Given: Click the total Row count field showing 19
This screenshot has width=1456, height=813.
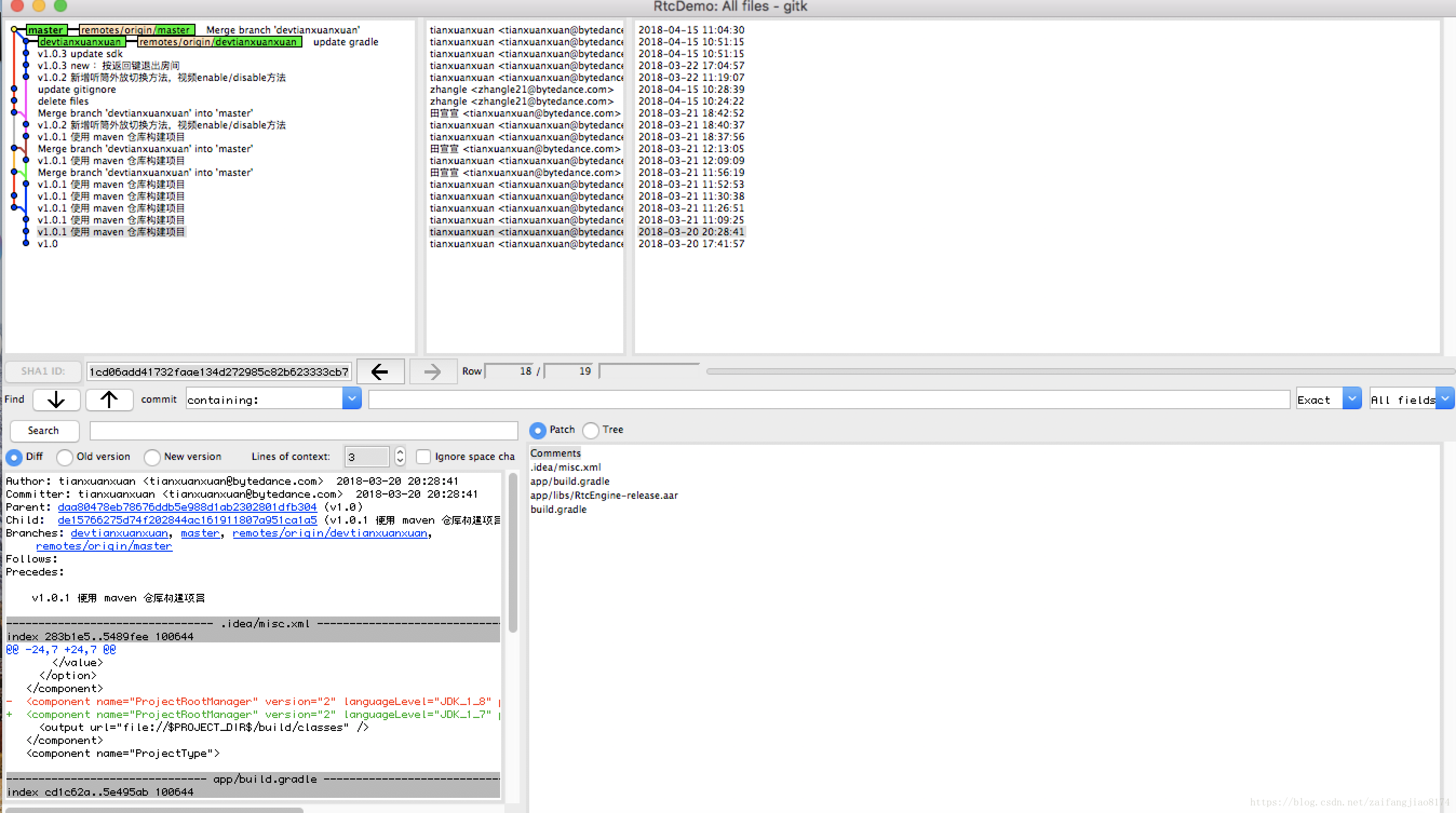Looking at the screenshot, I should click(x=569, y=371).
